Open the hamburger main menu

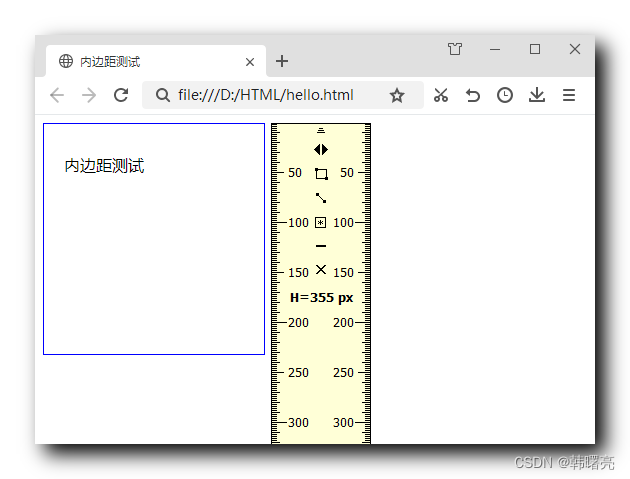(569, 95)
